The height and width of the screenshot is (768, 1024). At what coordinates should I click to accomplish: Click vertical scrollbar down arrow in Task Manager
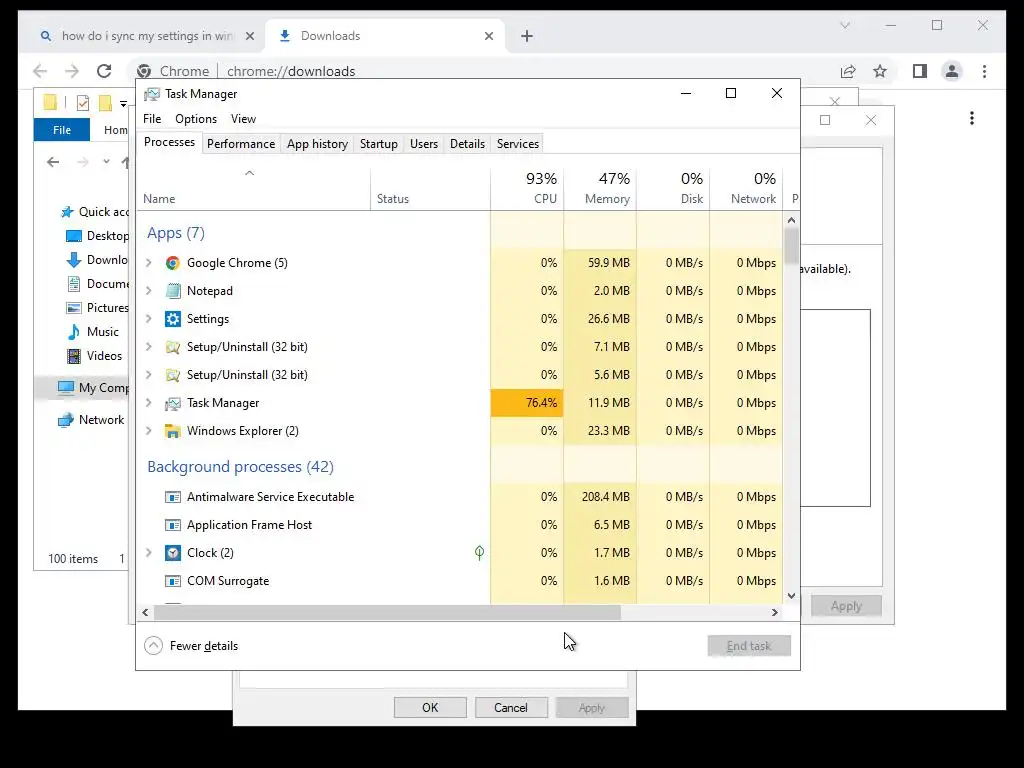[792, 596]
